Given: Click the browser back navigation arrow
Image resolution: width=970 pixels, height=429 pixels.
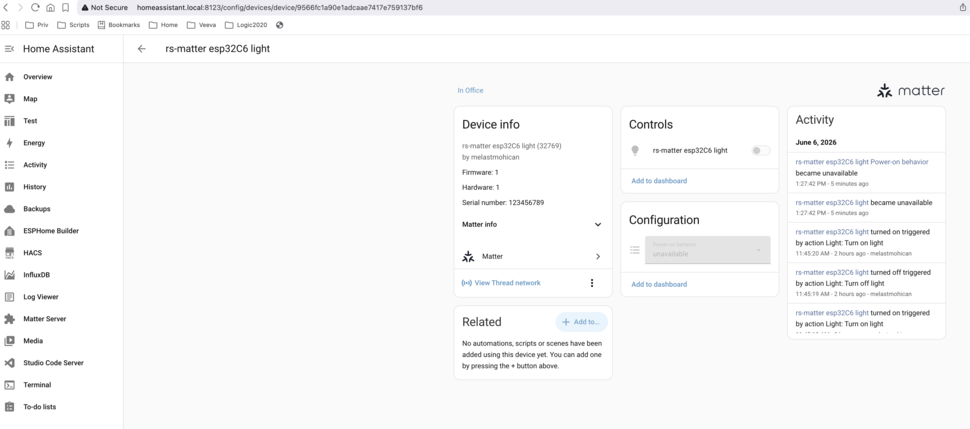Looking at the screenshot, I should coord(6,7).
